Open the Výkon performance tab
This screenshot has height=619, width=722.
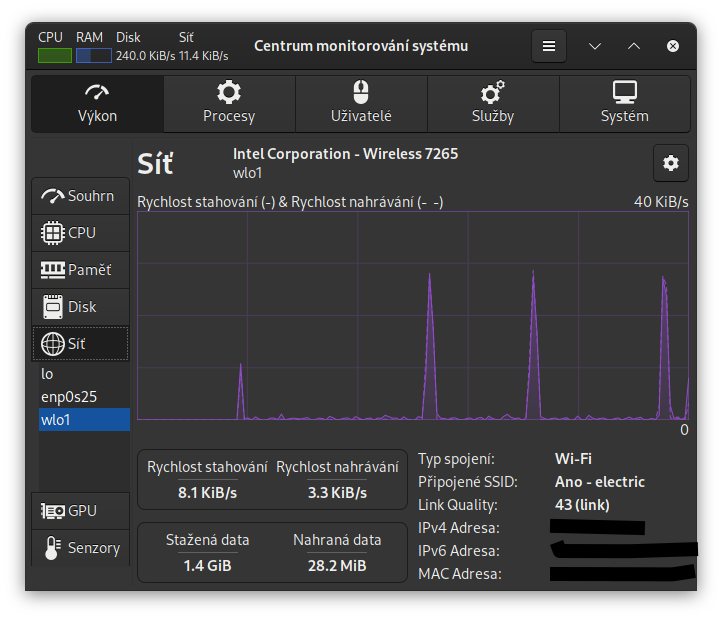pos(97,104)
